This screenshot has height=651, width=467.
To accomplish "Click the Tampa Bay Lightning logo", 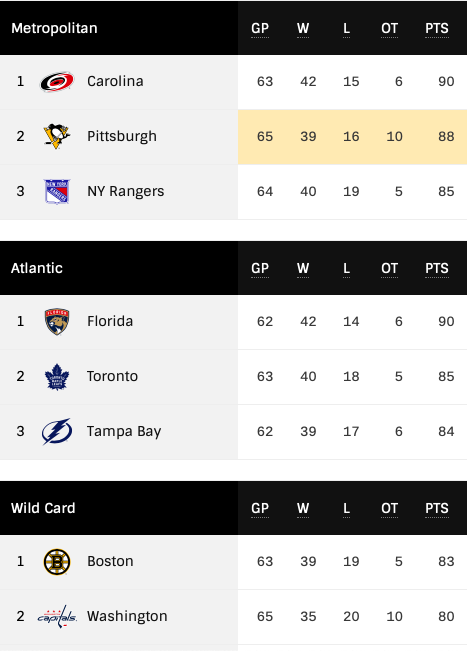I will click(57, 432).
